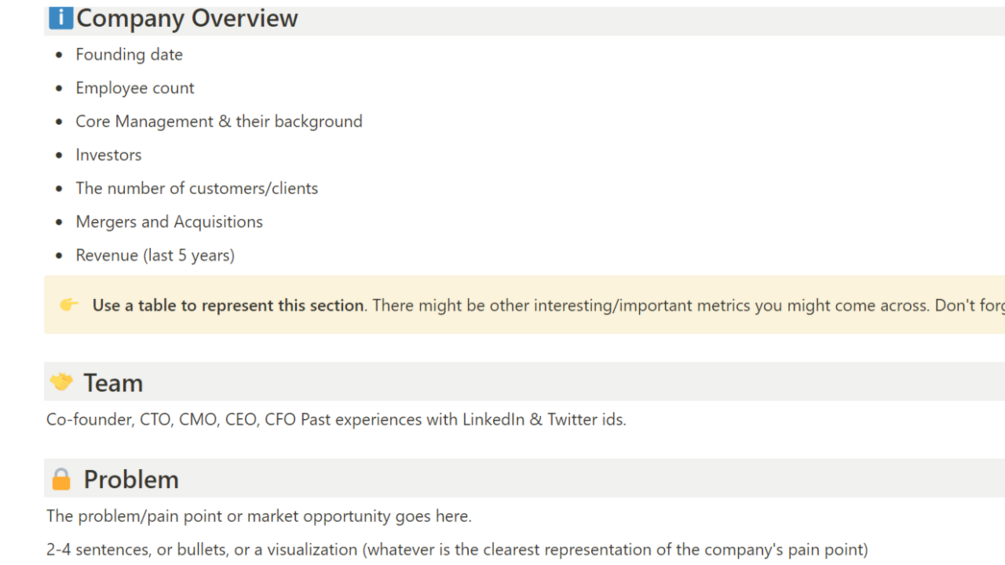Place cursor in Core Management bullet
Viewport: 1005px width, 565px height.
219,121
